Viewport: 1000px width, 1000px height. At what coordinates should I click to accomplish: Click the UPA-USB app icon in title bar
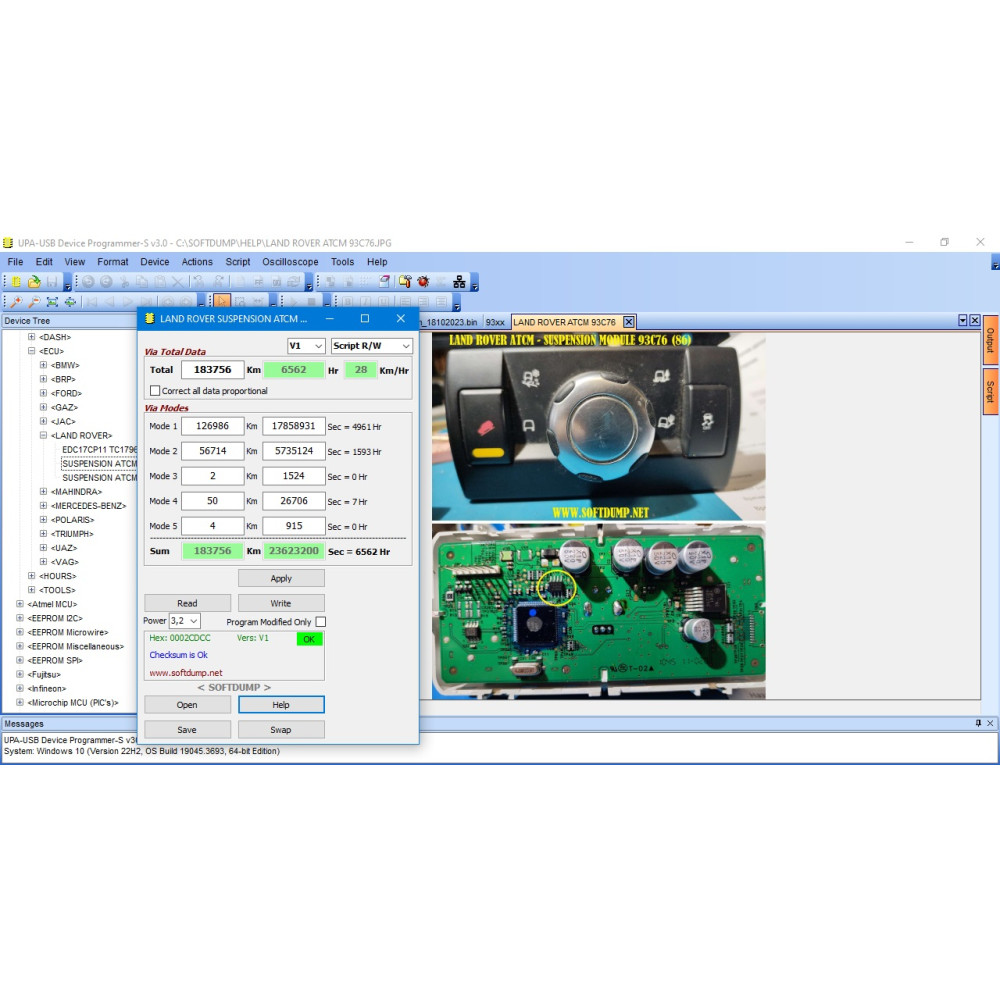pyautogui.click(x=8, y=243)
